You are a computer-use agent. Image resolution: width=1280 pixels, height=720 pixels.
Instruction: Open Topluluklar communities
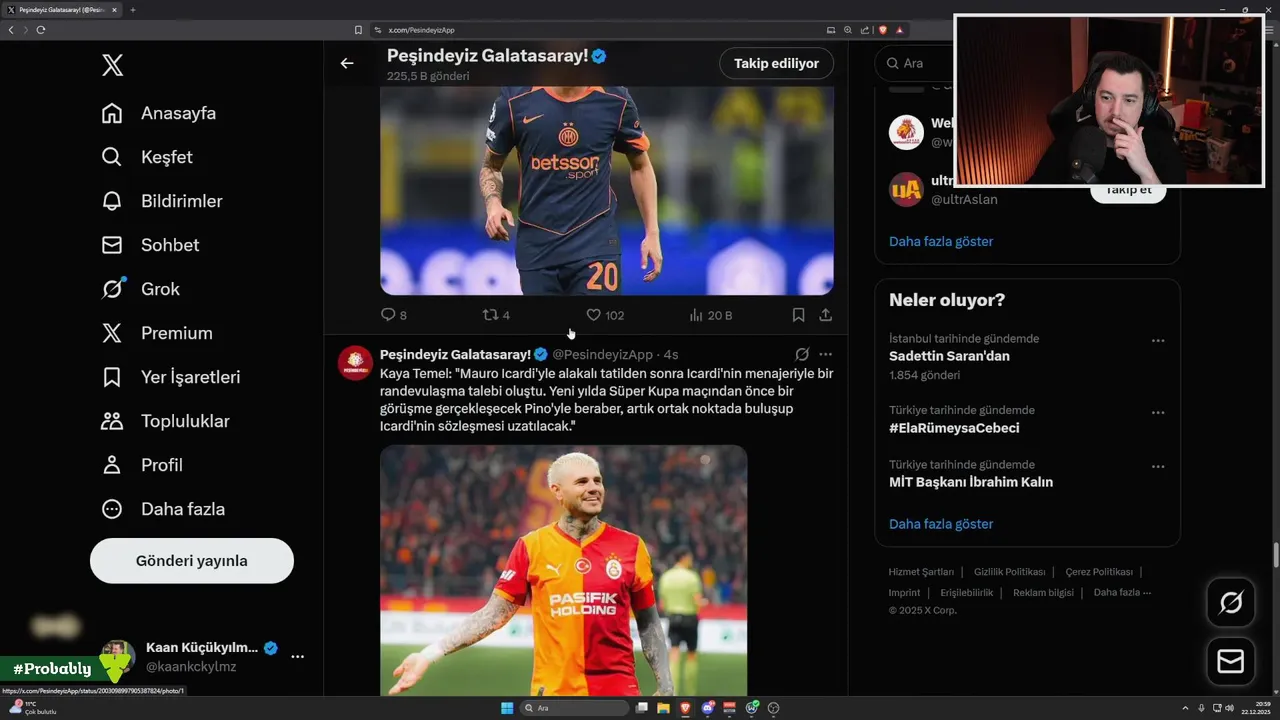165,421
